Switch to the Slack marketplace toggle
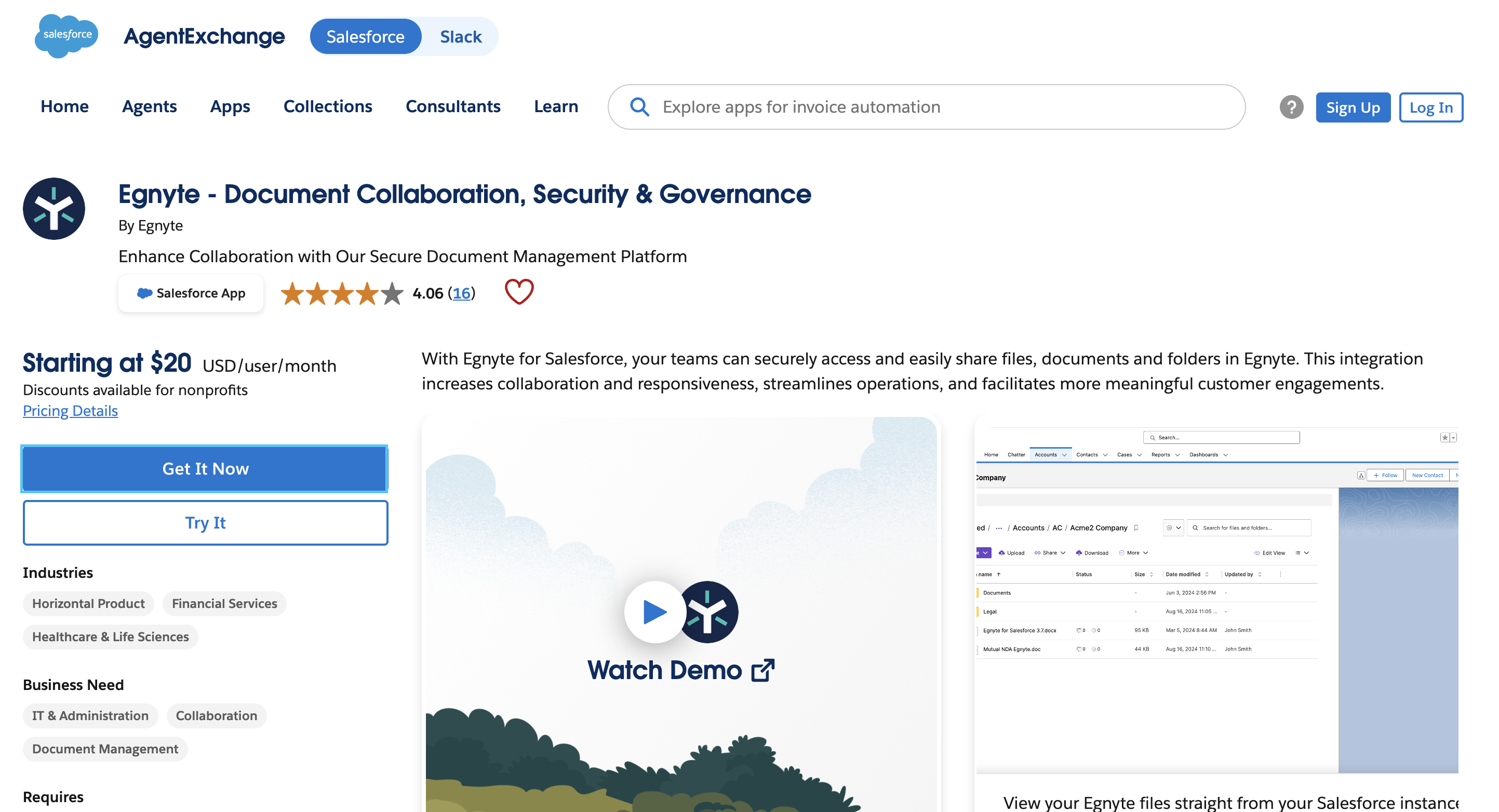The height and width of the screenshot is (812, 1499). pyautogui.click(x=460, y=37)
